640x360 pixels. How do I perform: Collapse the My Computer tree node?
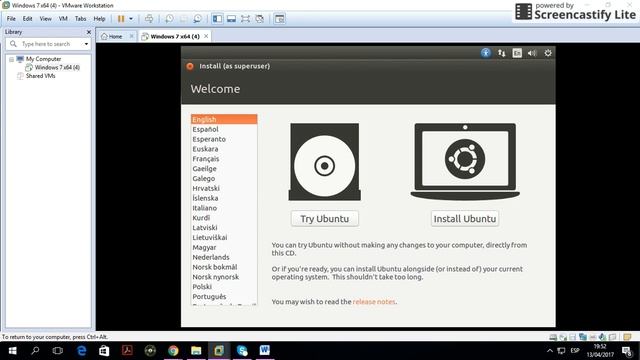click(11, 59)
